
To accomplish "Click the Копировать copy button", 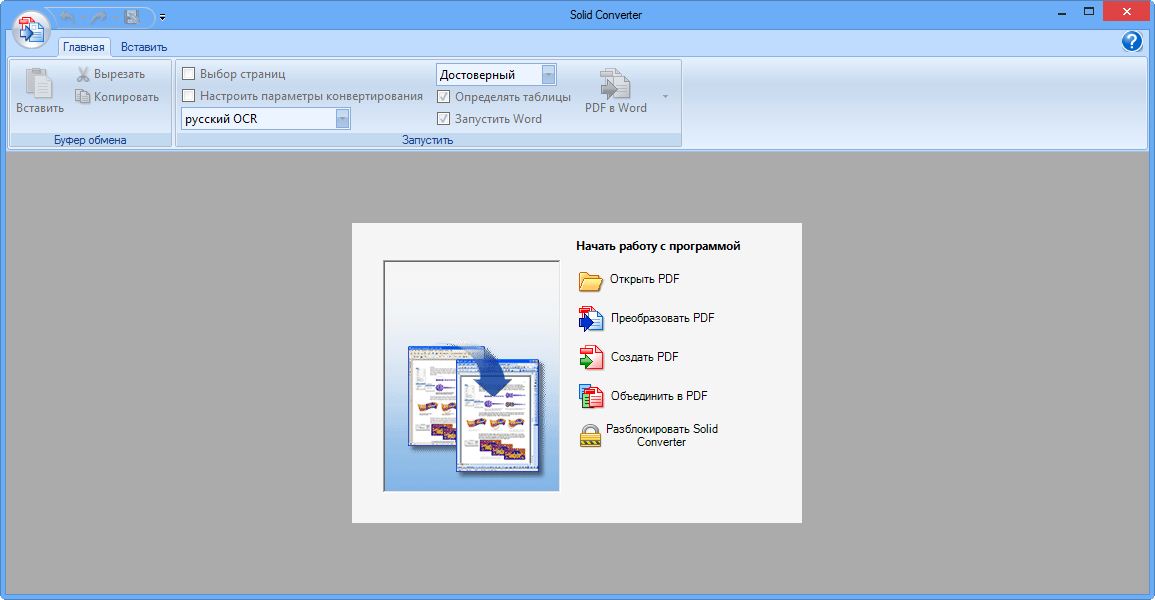I will 118,97.
